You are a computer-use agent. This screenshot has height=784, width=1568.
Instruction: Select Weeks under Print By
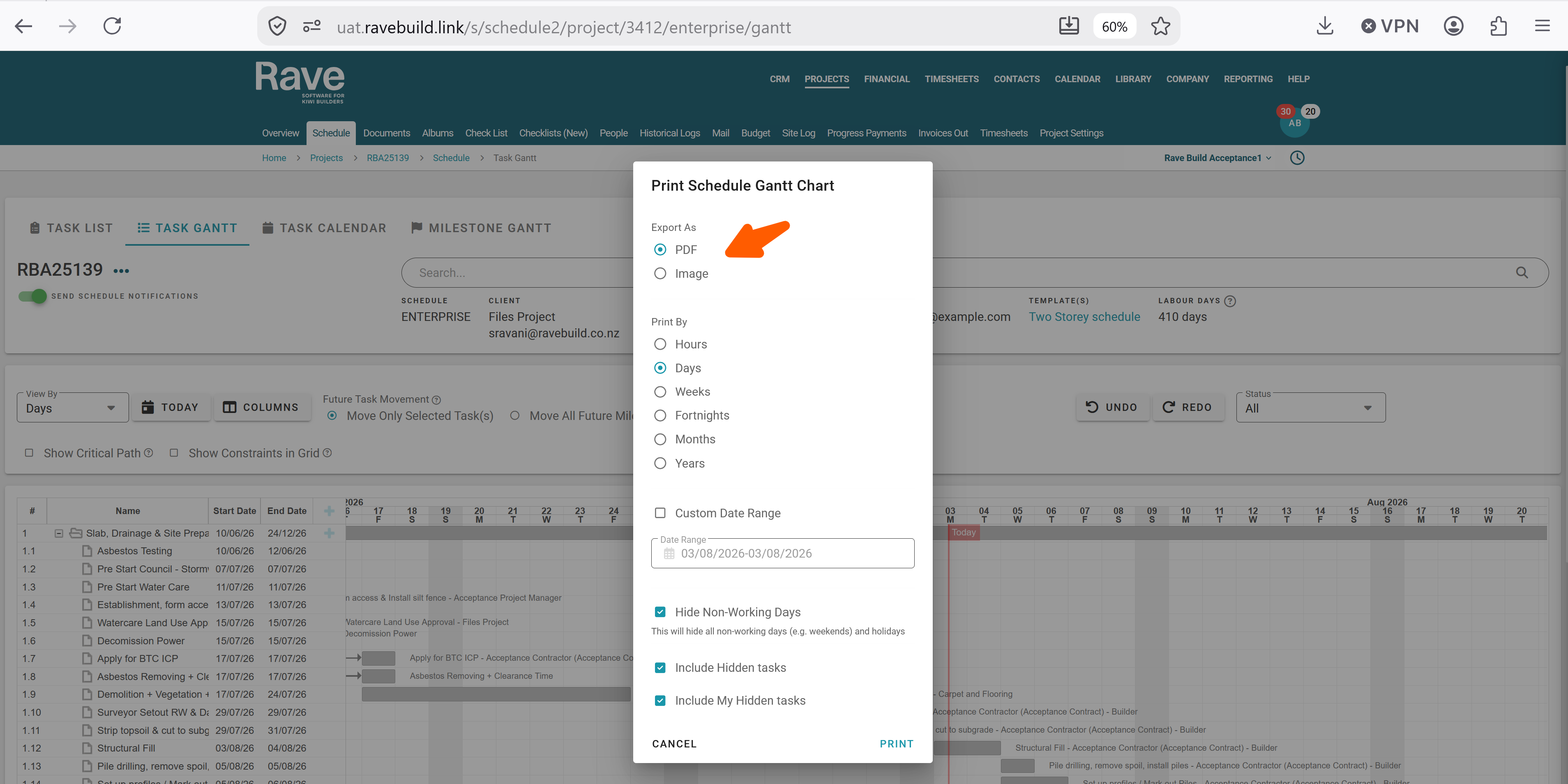click(x=660, y=392)
